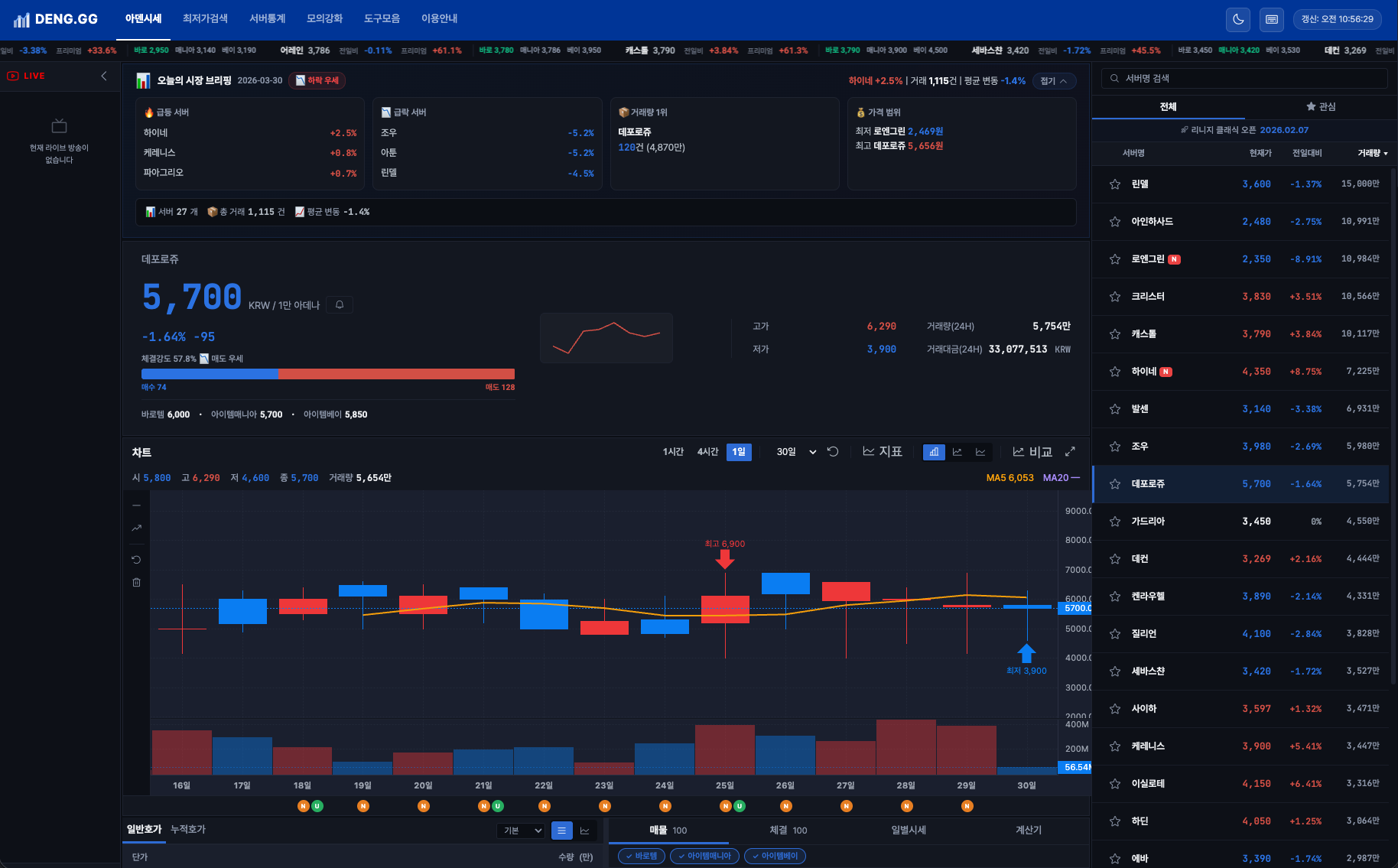
Task: Switch order book to list view icon
Action: [561, 831]
